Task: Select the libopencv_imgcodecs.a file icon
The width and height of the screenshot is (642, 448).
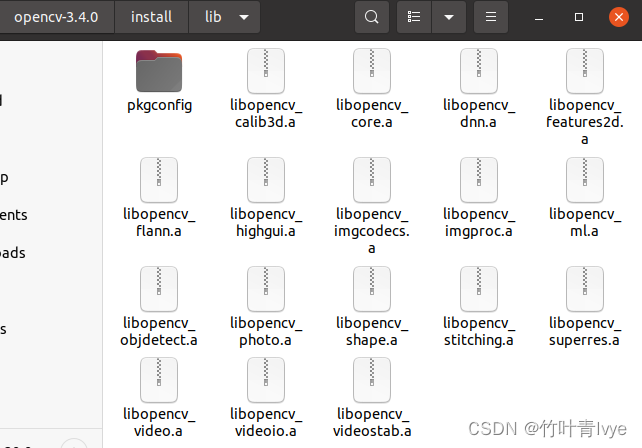Action: 372,180
